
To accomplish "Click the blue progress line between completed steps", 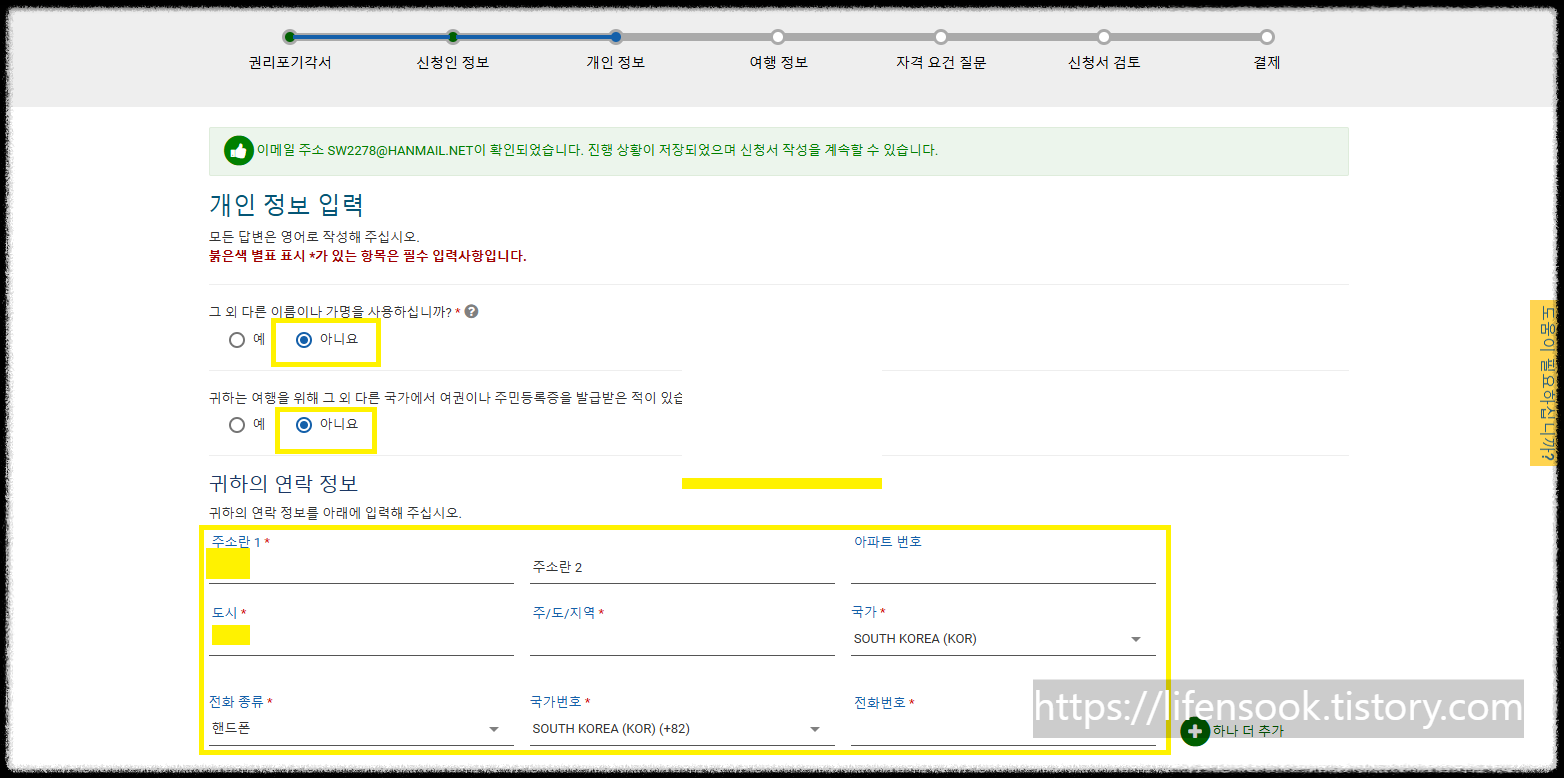I will 370,36.
